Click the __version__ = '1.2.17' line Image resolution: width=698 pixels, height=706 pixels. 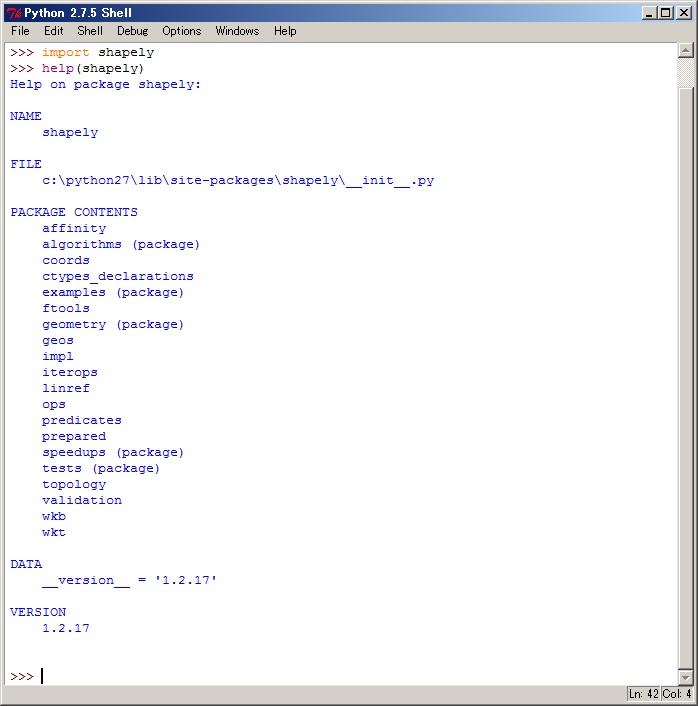(x=129, y=580)
